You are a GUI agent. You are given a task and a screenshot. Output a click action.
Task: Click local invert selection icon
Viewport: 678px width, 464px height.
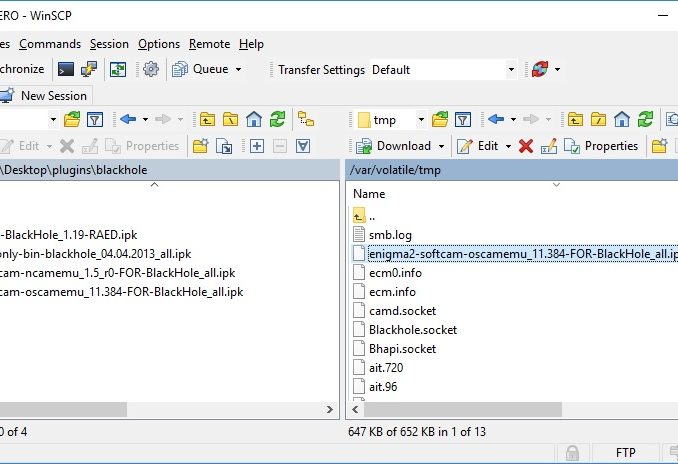303,146
